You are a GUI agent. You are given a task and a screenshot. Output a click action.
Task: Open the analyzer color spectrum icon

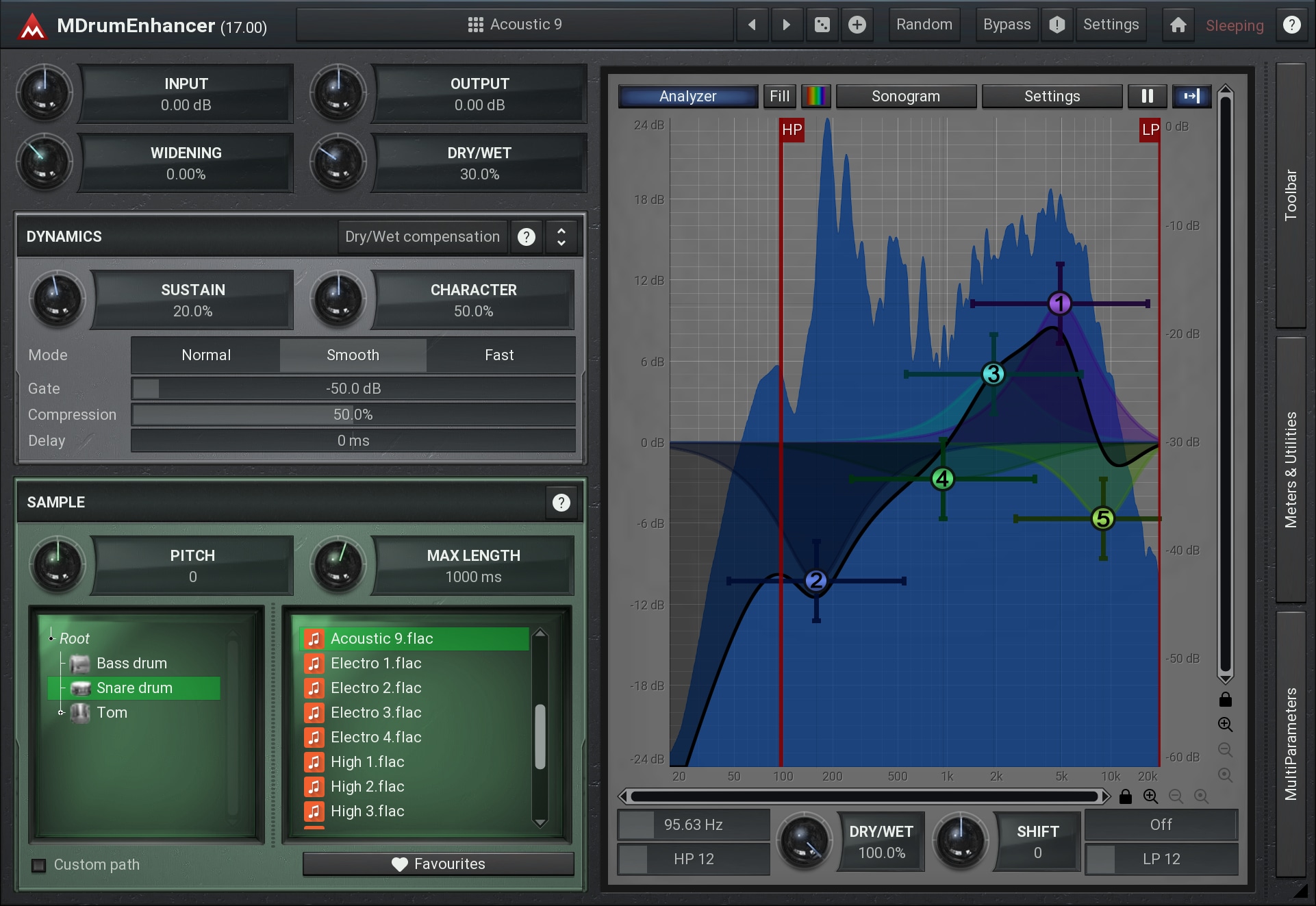click(x=815, y=96)
